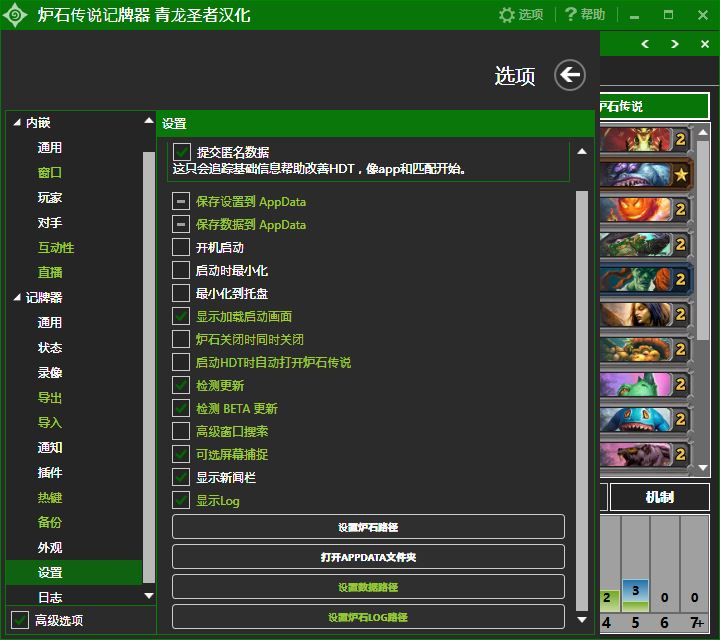Uncheck 可选屏幕捕捉 checkbox

180,454
